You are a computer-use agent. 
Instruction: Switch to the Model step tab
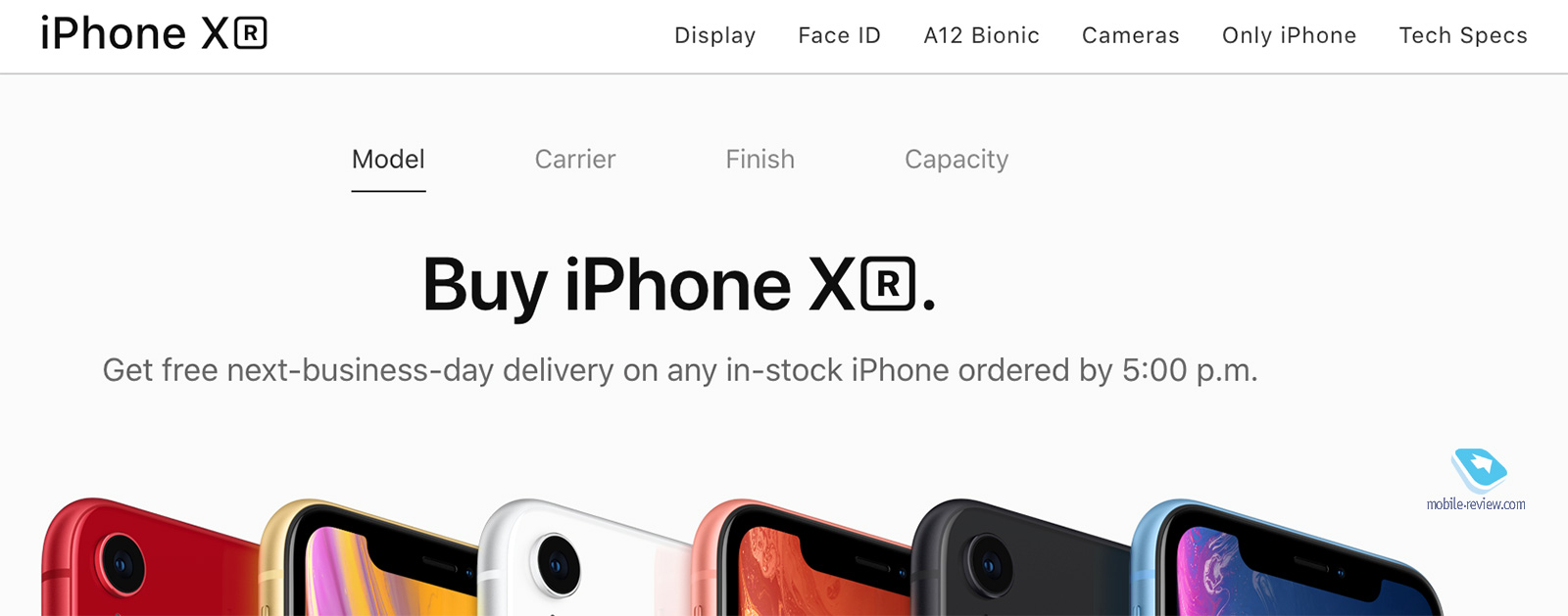(x=388, y=160)
